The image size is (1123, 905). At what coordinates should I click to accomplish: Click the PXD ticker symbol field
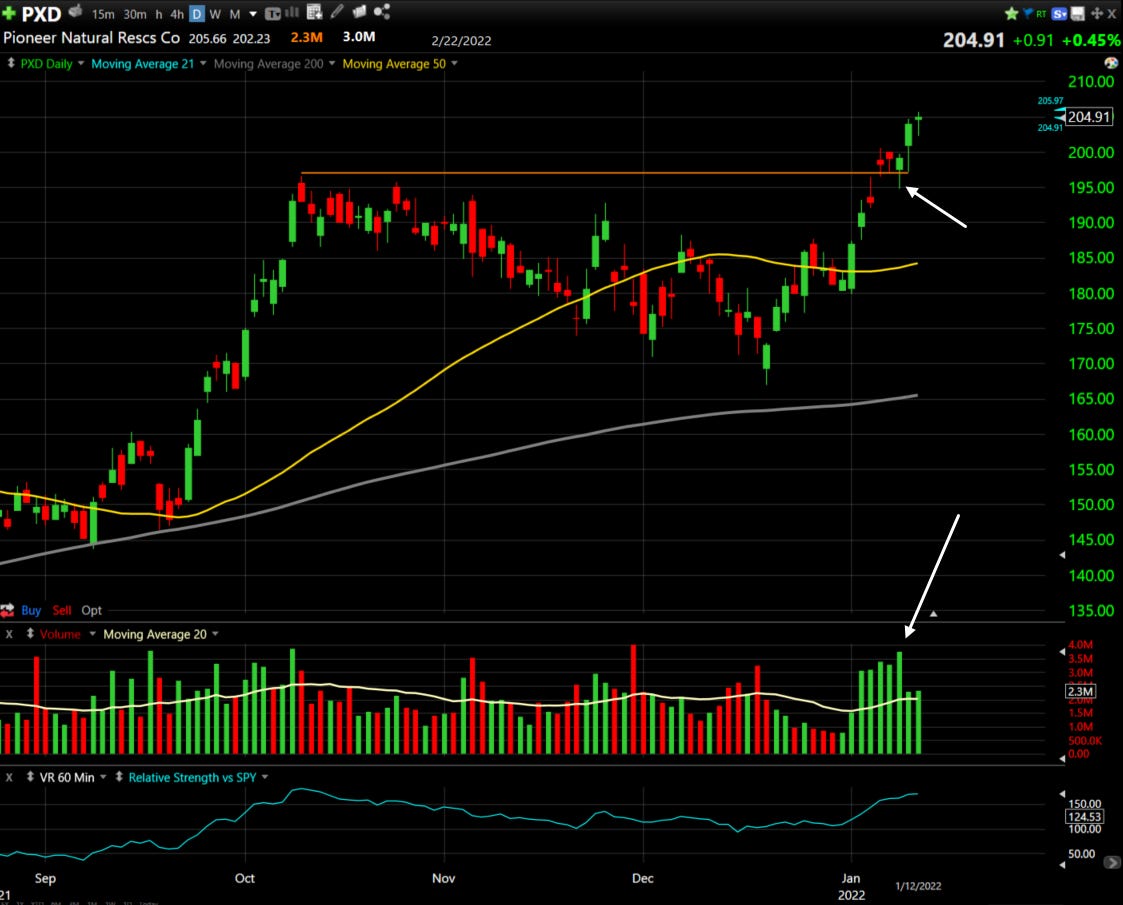[42, 14]
